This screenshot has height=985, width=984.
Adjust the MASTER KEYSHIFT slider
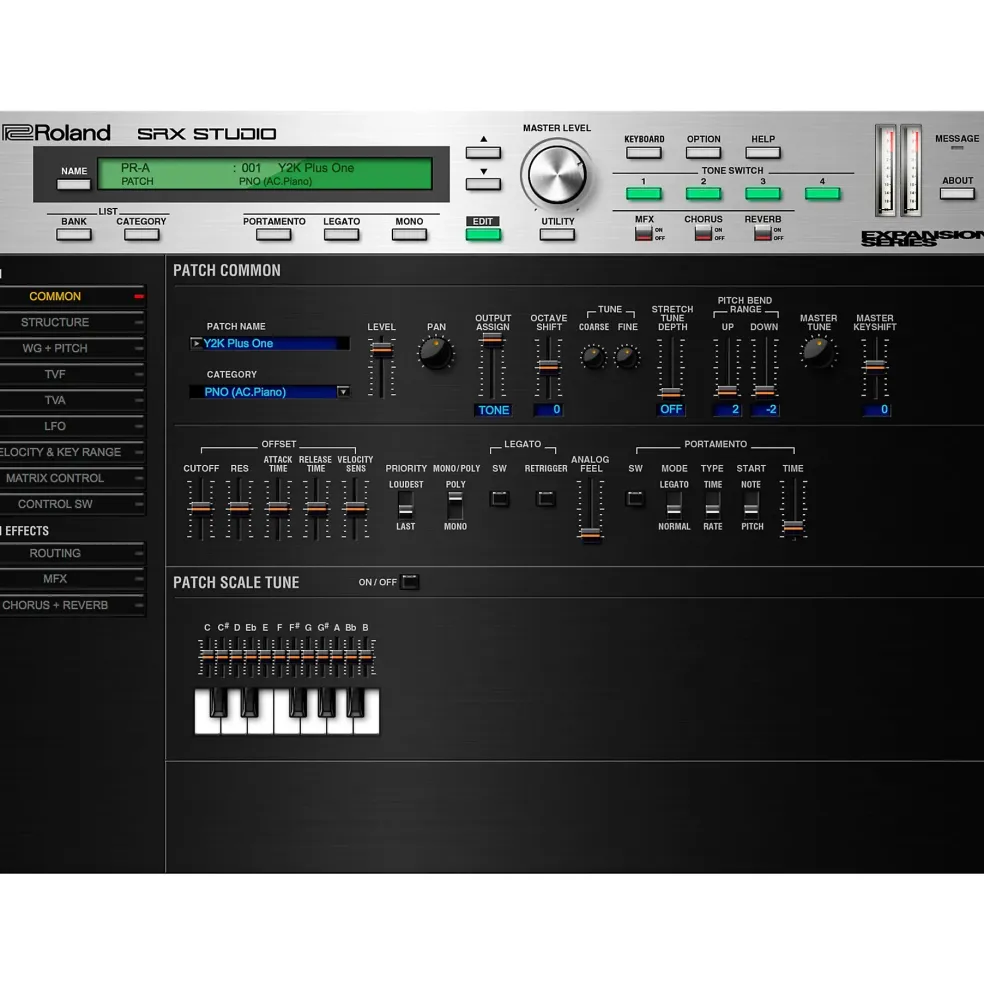click(875, 366)
